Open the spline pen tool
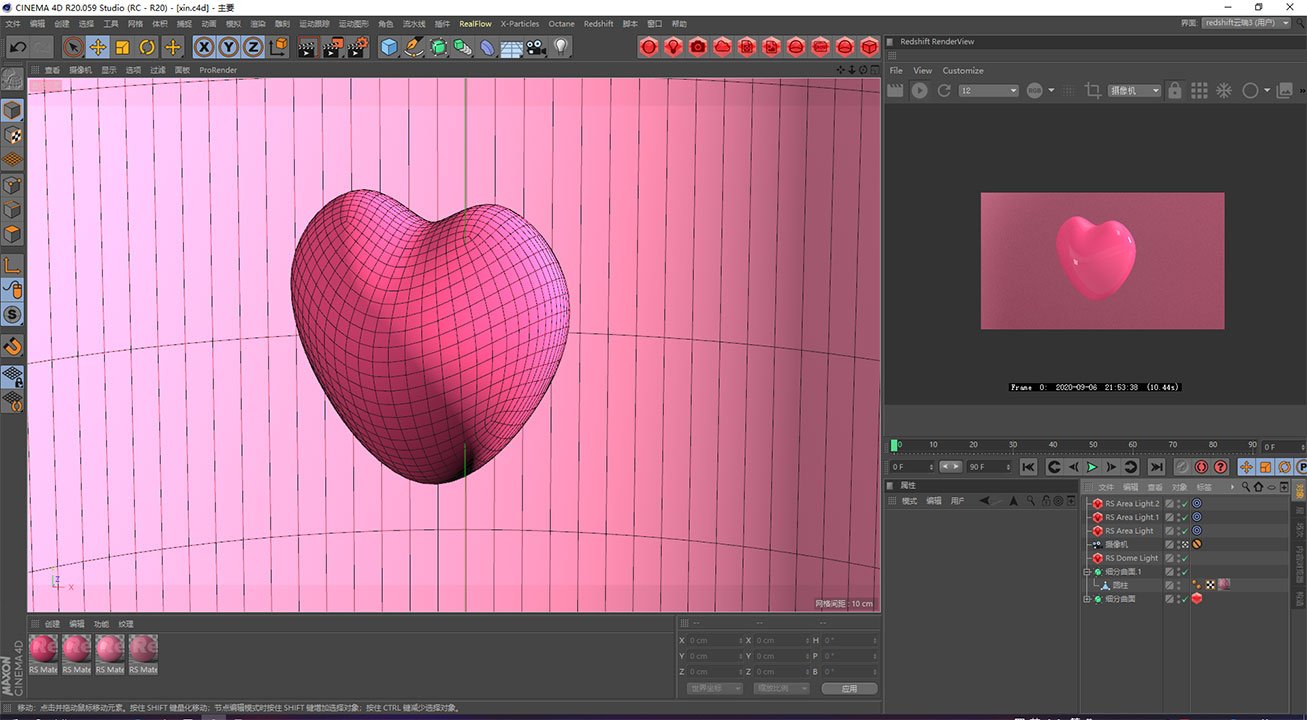The image size is (1307, 720). point(413,47)
